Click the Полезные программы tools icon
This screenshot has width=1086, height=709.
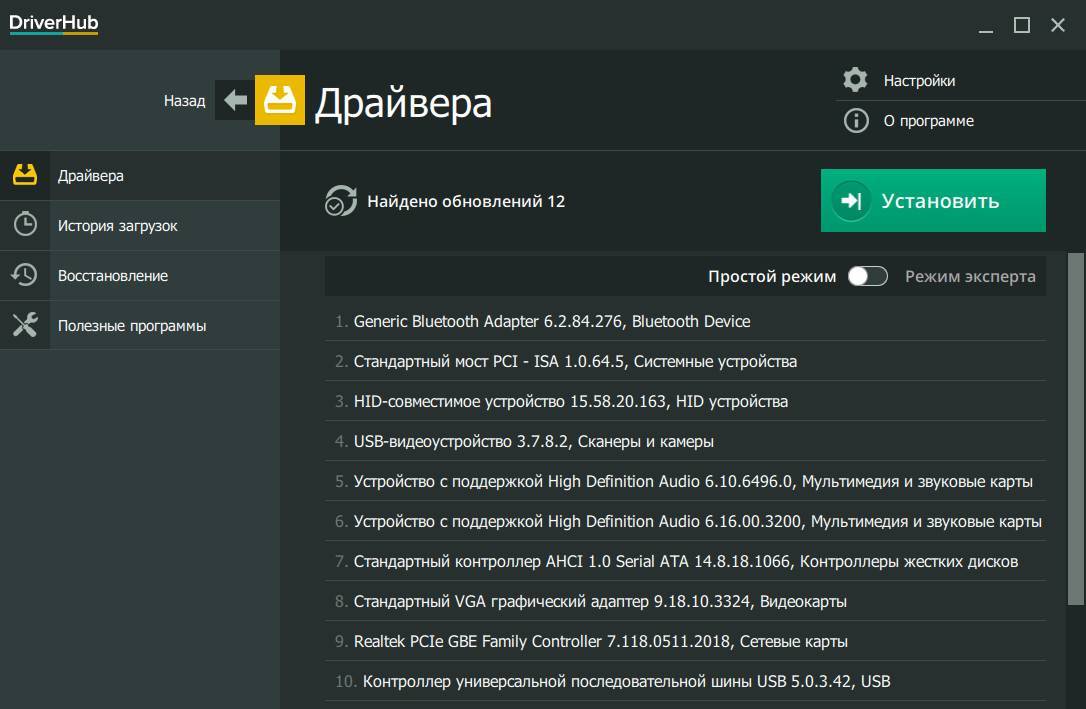25,325
